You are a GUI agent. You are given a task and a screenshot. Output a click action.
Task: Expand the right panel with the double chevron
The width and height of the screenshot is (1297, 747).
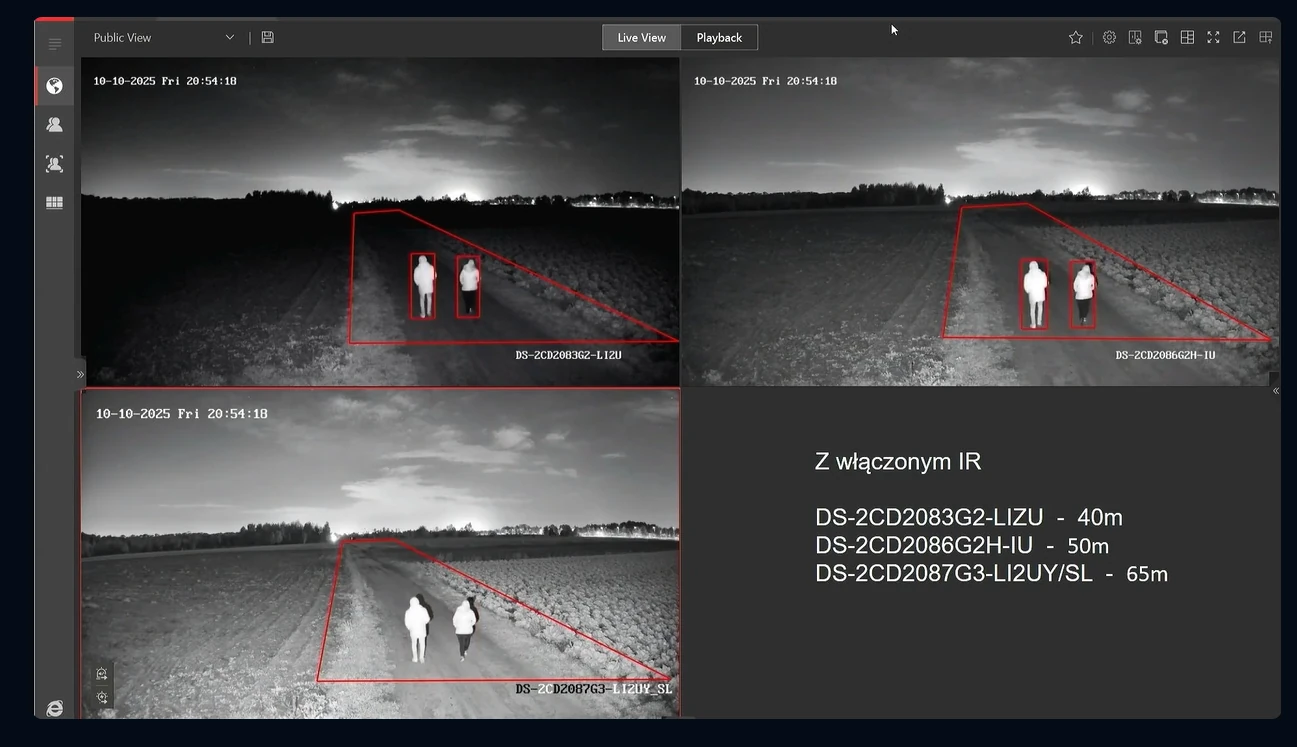click(1275, 391)
